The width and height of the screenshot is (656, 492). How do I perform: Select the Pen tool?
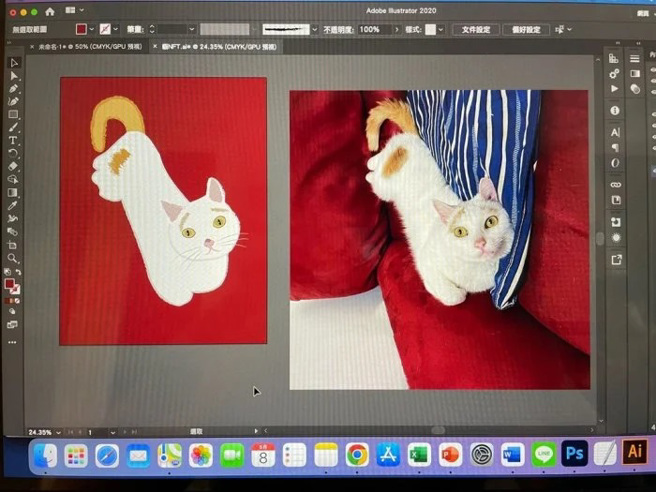tap(13, 89)
